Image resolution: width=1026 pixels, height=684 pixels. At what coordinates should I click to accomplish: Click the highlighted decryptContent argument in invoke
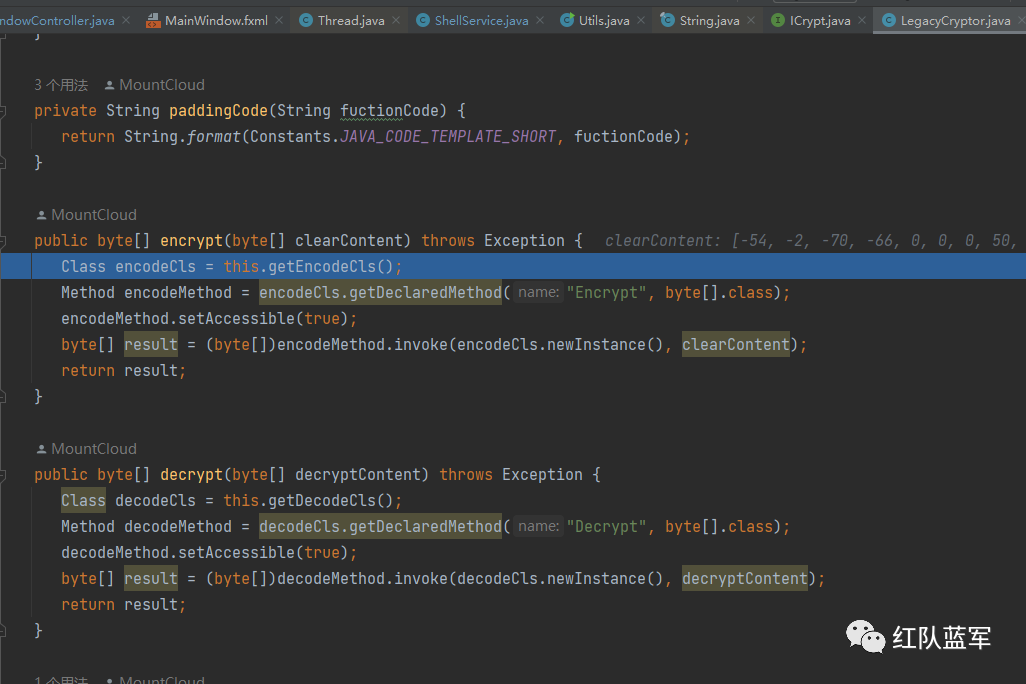click(745, 579)
